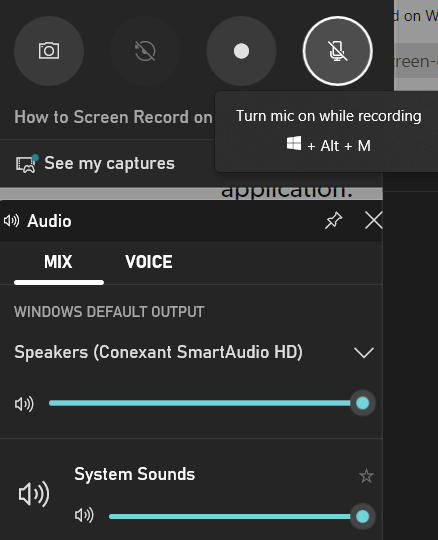This screenshot has width=438, height=540.
Task: Close the Audio widget
Action: click(x=373, y=220)
